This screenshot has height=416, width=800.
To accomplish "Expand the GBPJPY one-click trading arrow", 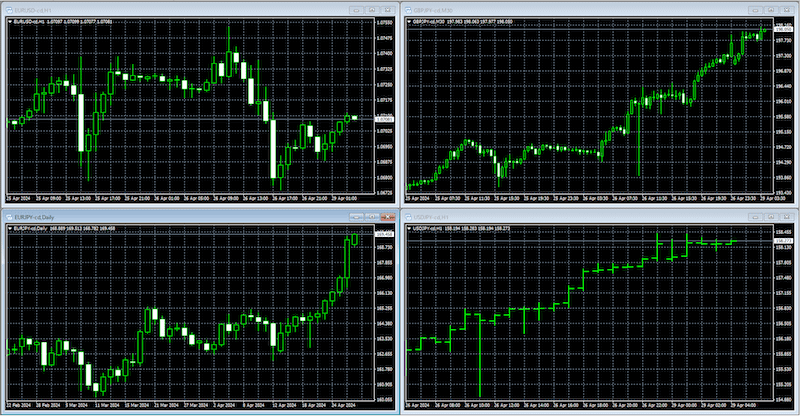I will pyautogui.click(x=409, y=21).
